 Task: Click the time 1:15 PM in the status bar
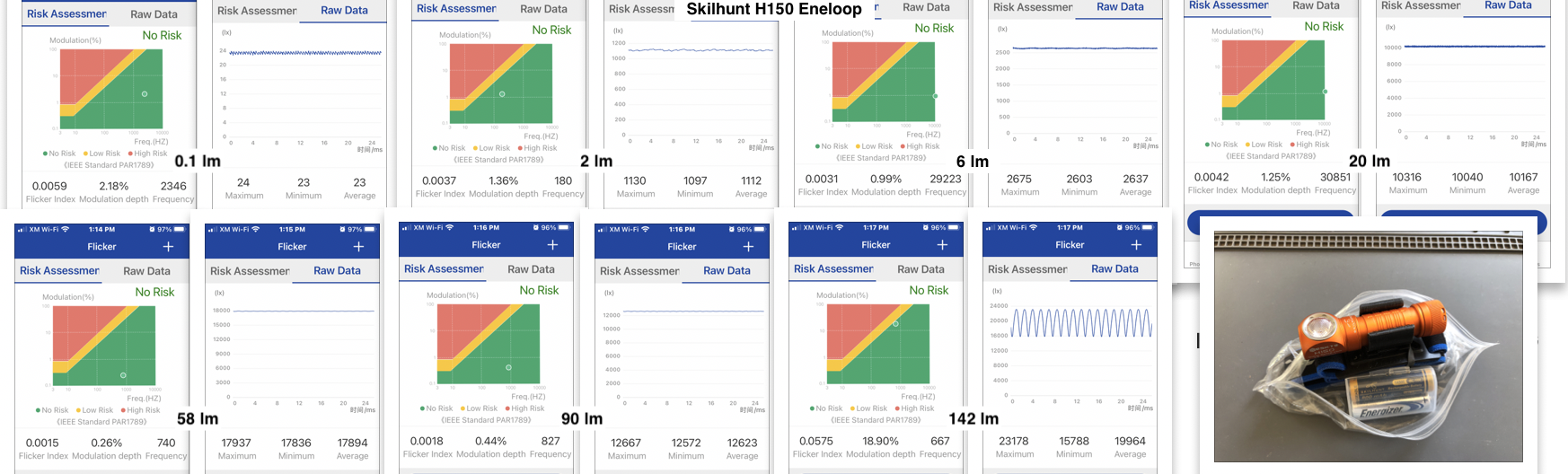(x=293, y=229)
